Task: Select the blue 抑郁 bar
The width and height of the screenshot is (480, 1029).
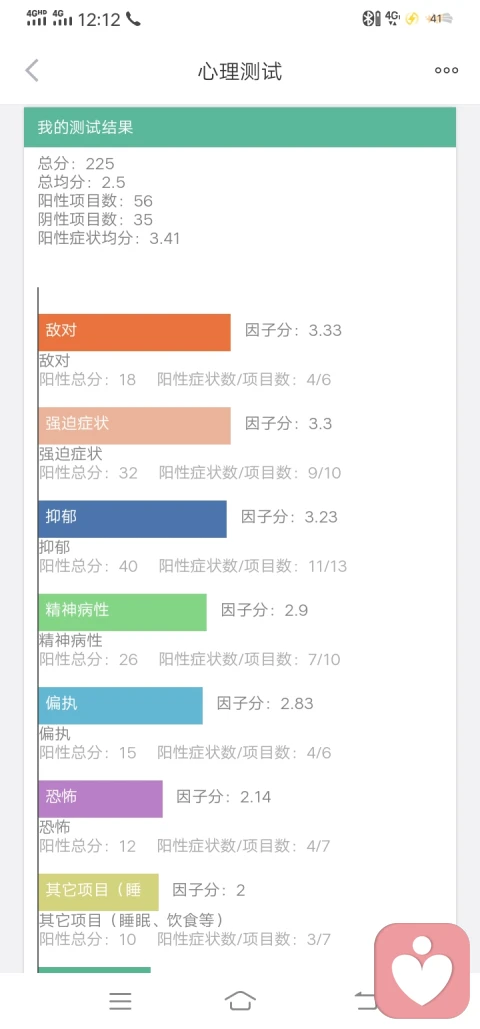Action: pyautogui.click(x=133, y=519)
